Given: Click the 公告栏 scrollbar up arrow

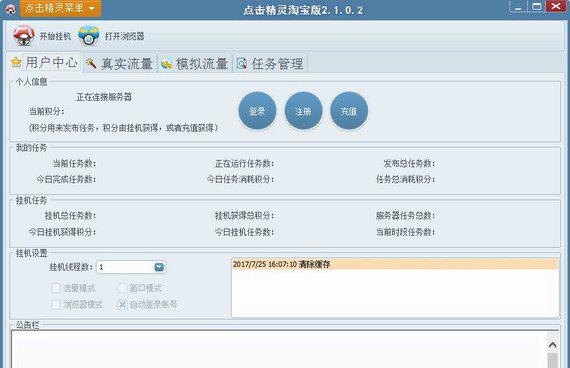Looking at the screenshot, I should 553,345.
